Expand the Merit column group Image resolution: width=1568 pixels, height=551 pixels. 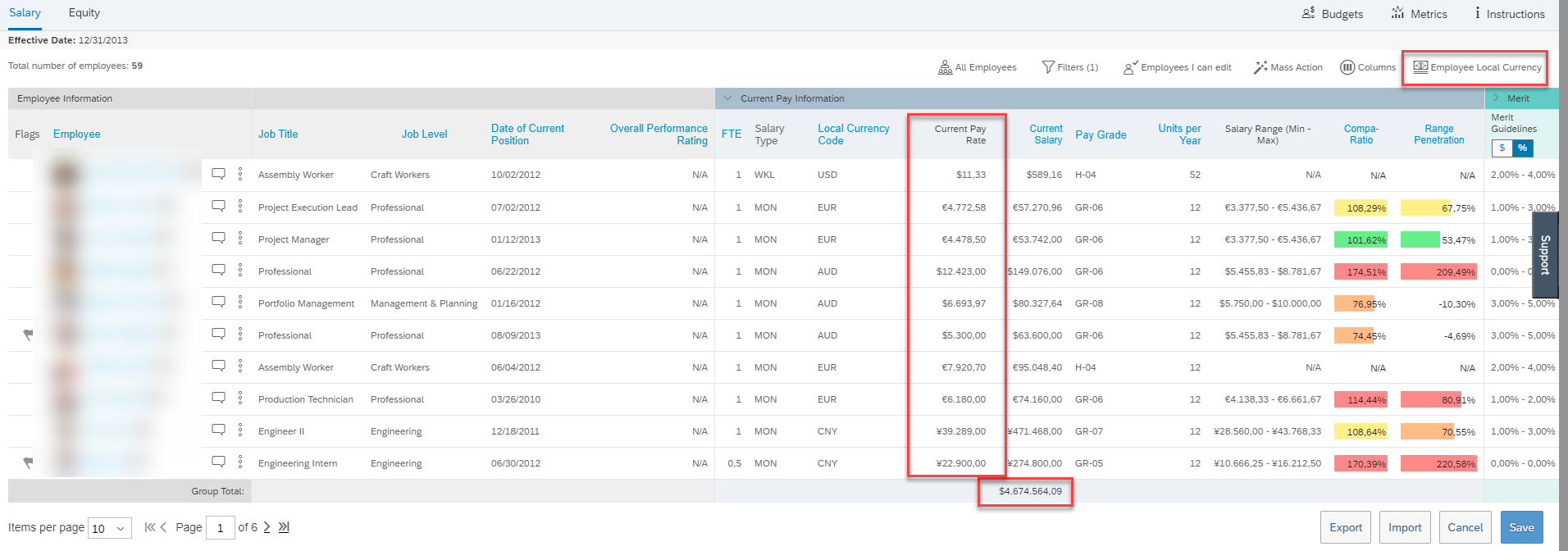(1497, 98)
